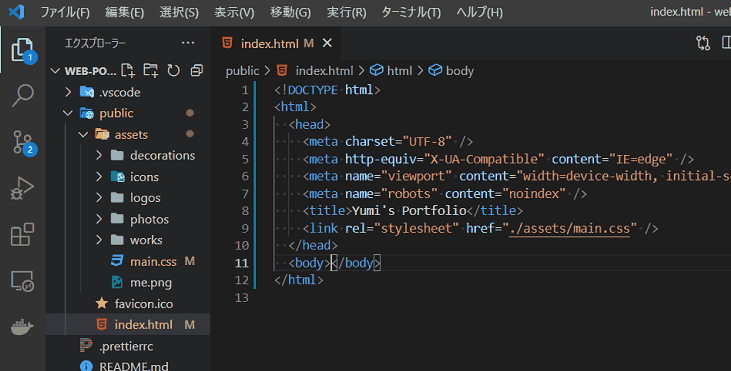
Task: Collapse all folders in Explorer
Action: [x=197, y=70]
